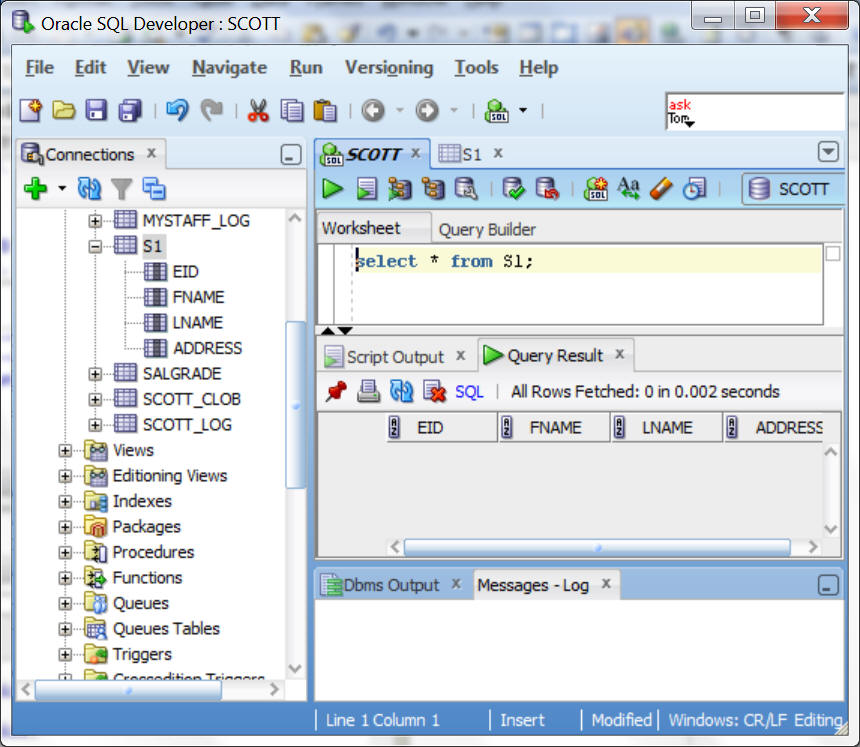Expand the Triggers folder
The image size is (860, 747).
[65, 655]
